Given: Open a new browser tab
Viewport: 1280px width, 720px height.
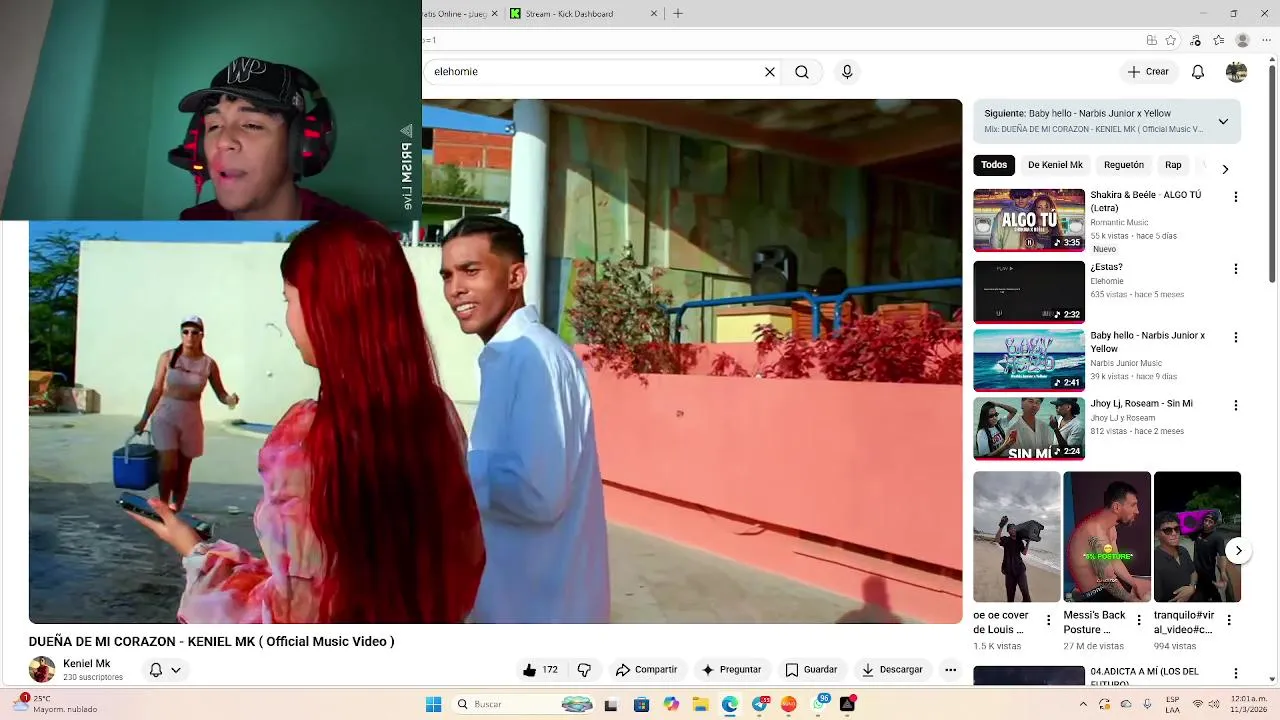Looking at the screenshot, I should (x=678, y=13).
